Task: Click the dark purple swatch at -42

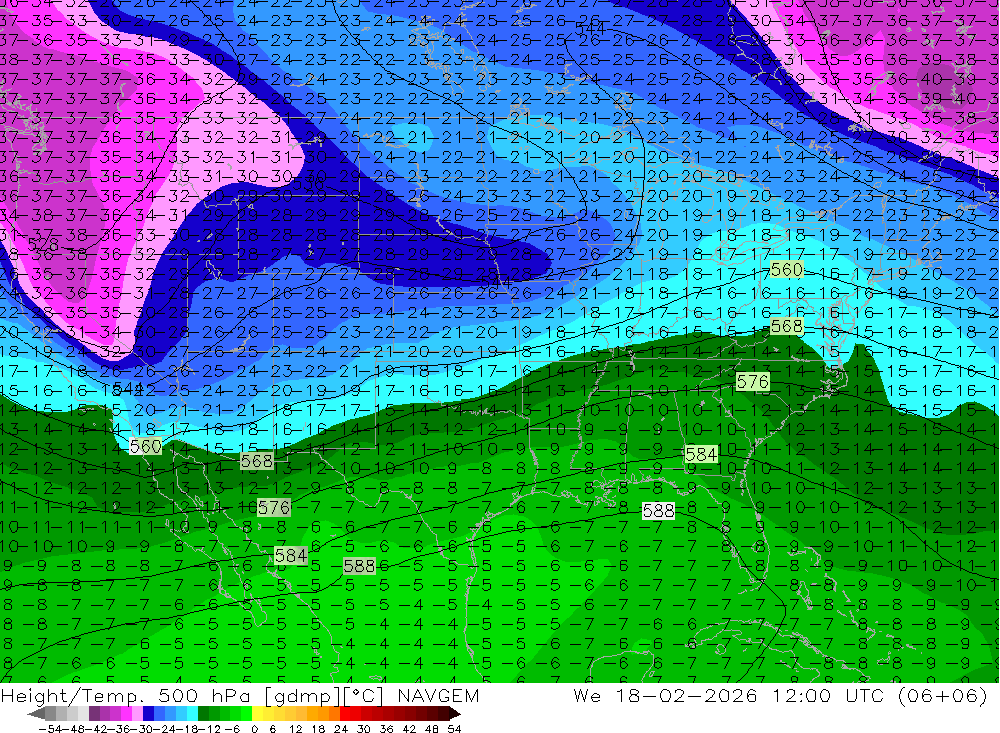Action: 94,714
